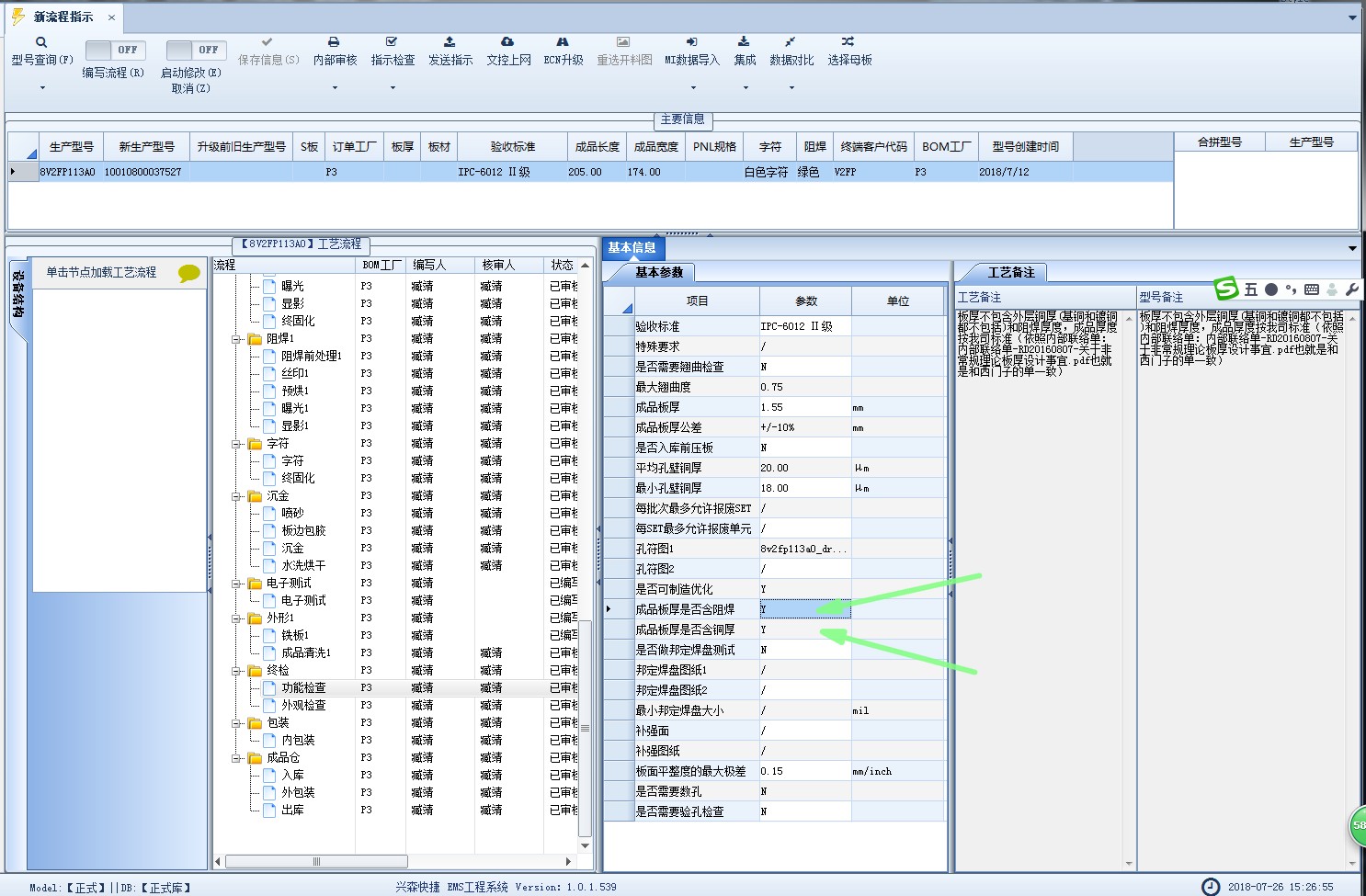Click the 验收标准 column header in main grid
This screenshot has width=1366, height=896.
point(512,147)
